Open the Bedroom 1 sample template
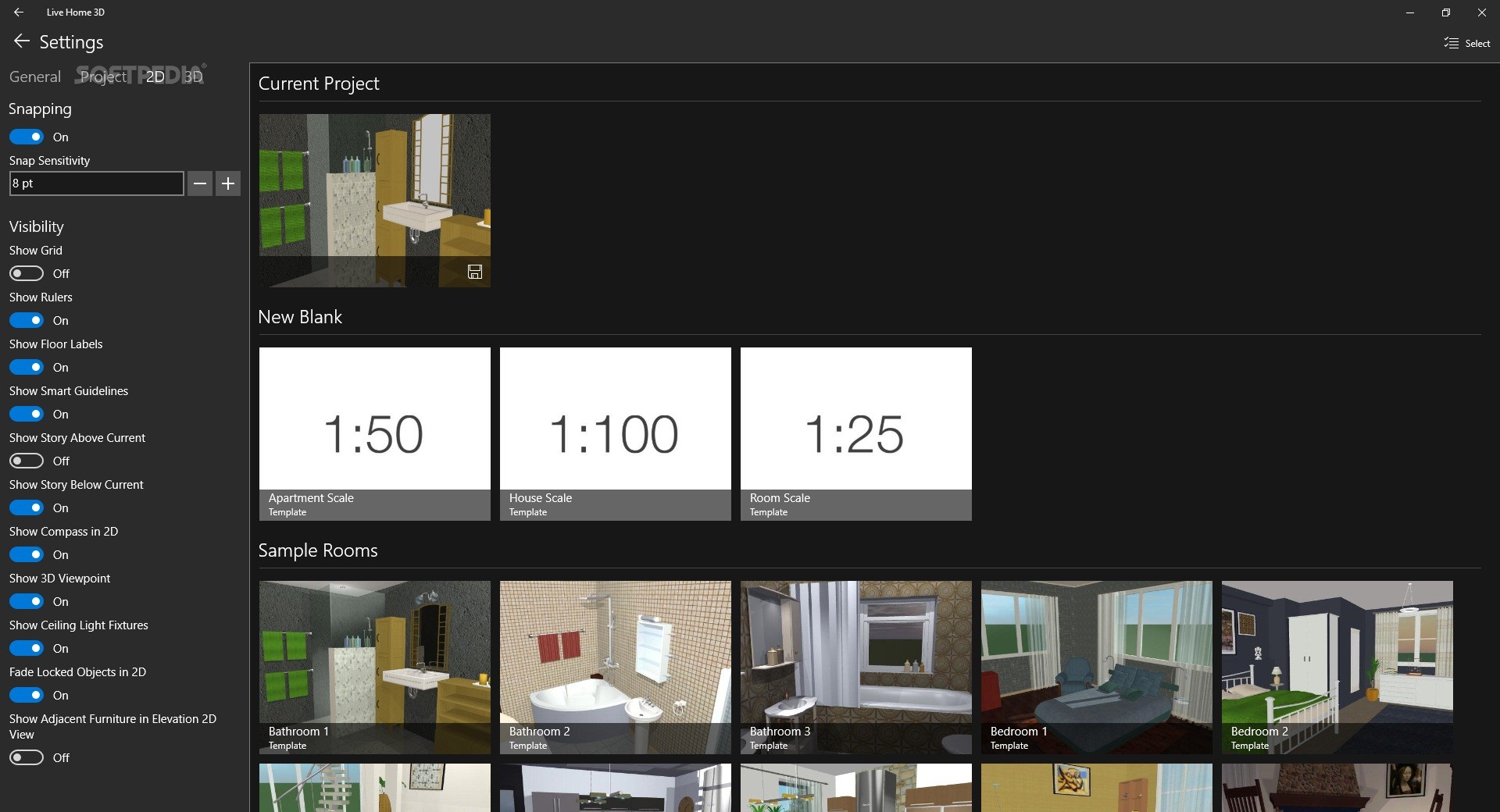The image size is (1500, 812). (x=1097, y=668)
